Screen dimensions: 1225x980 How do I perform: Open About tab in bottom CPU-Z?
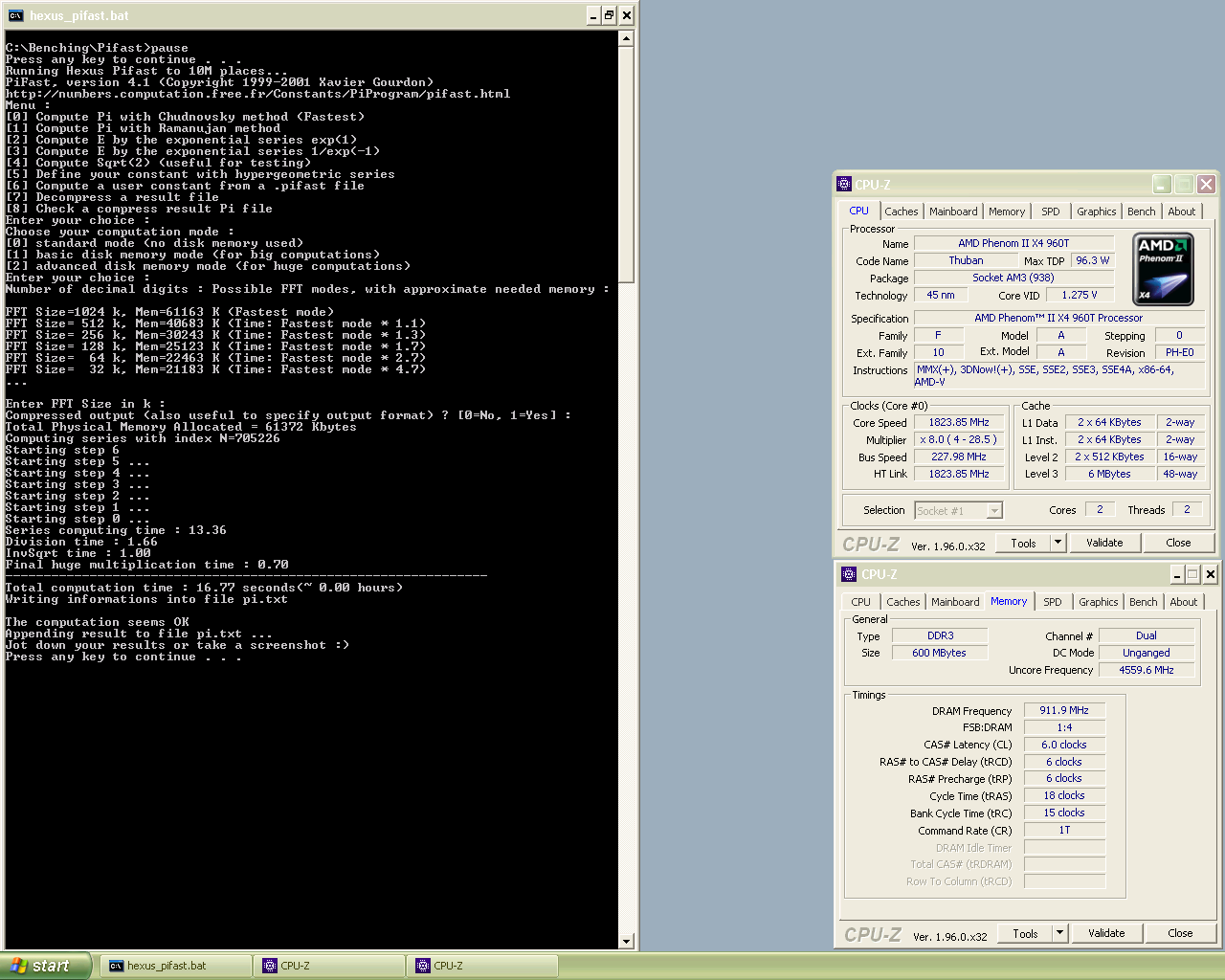[x=1184, y=602]
